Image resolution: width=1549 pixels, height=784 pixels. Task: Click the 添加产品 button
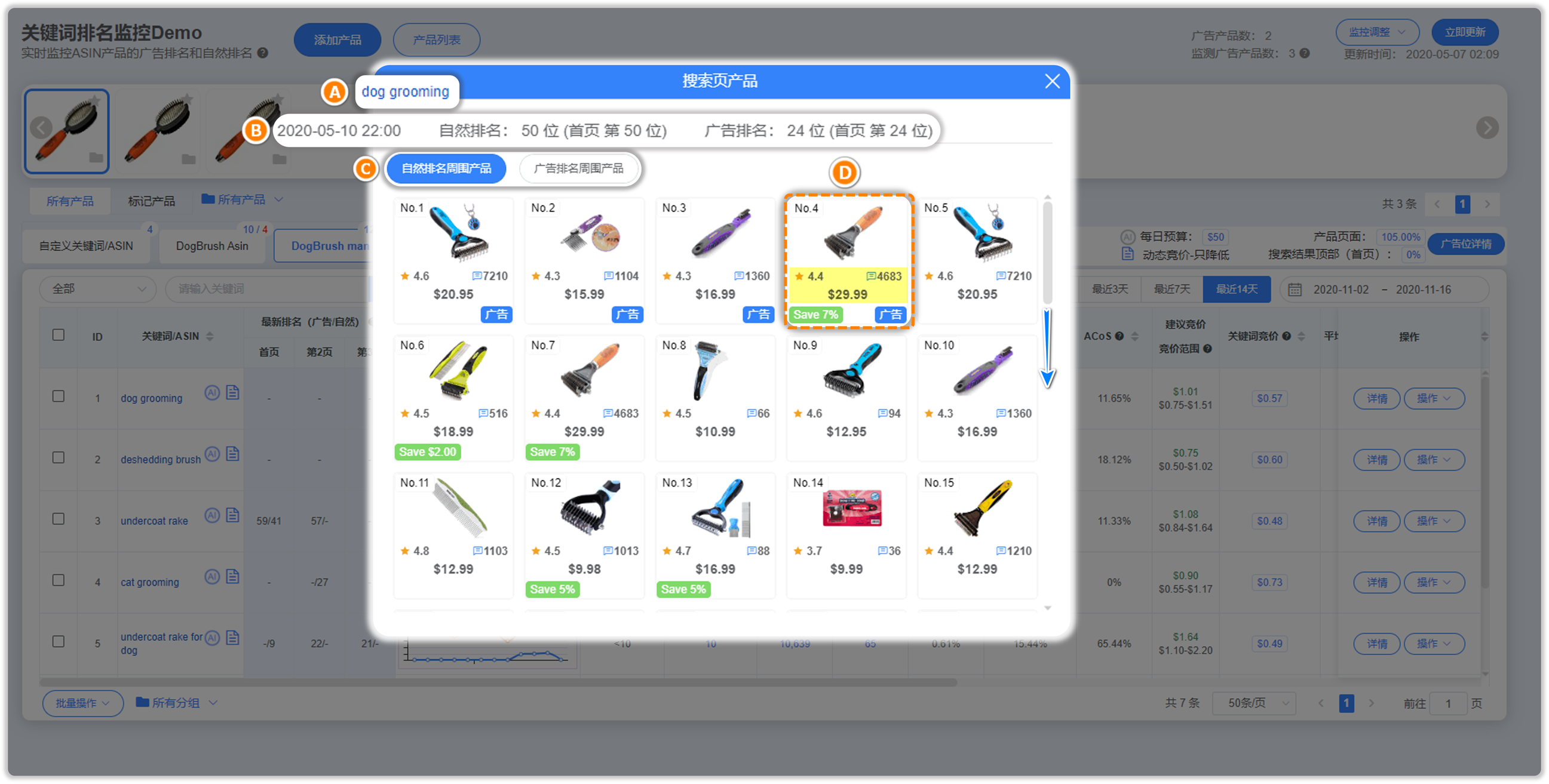tap(338, 39)
